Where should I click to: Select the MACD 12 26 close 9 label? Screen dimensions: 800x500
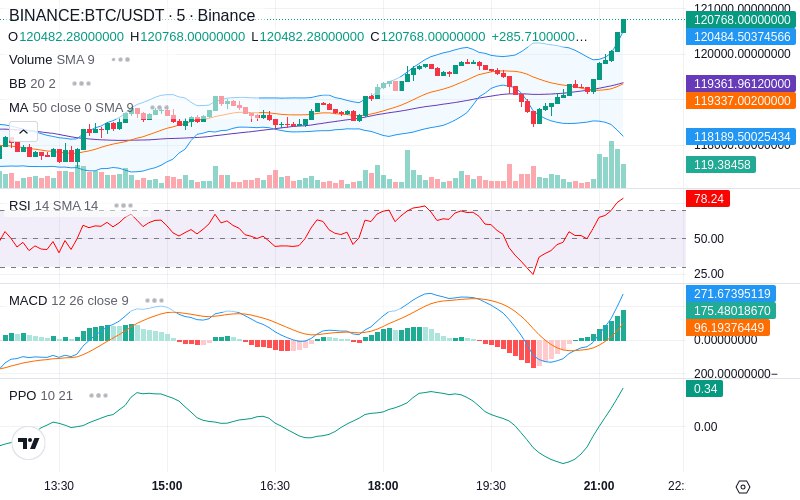[69, 301]
